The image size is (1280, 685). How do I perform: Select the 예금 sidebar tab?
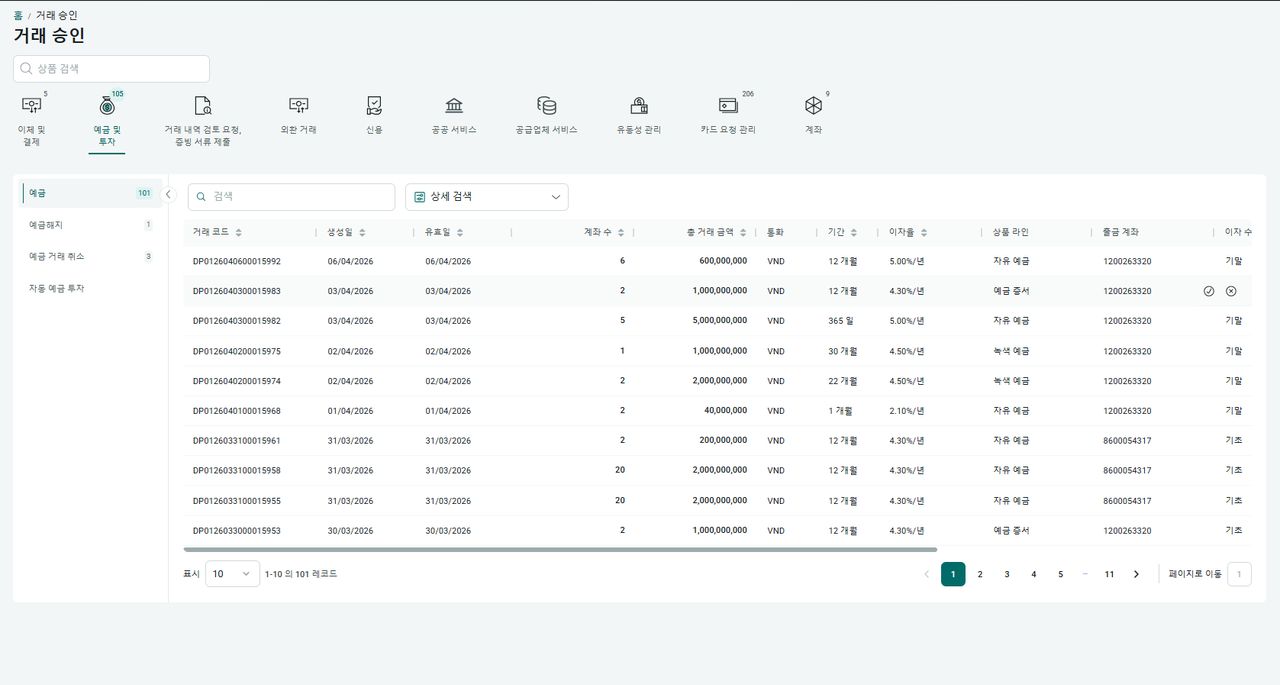tap(90, 193)
